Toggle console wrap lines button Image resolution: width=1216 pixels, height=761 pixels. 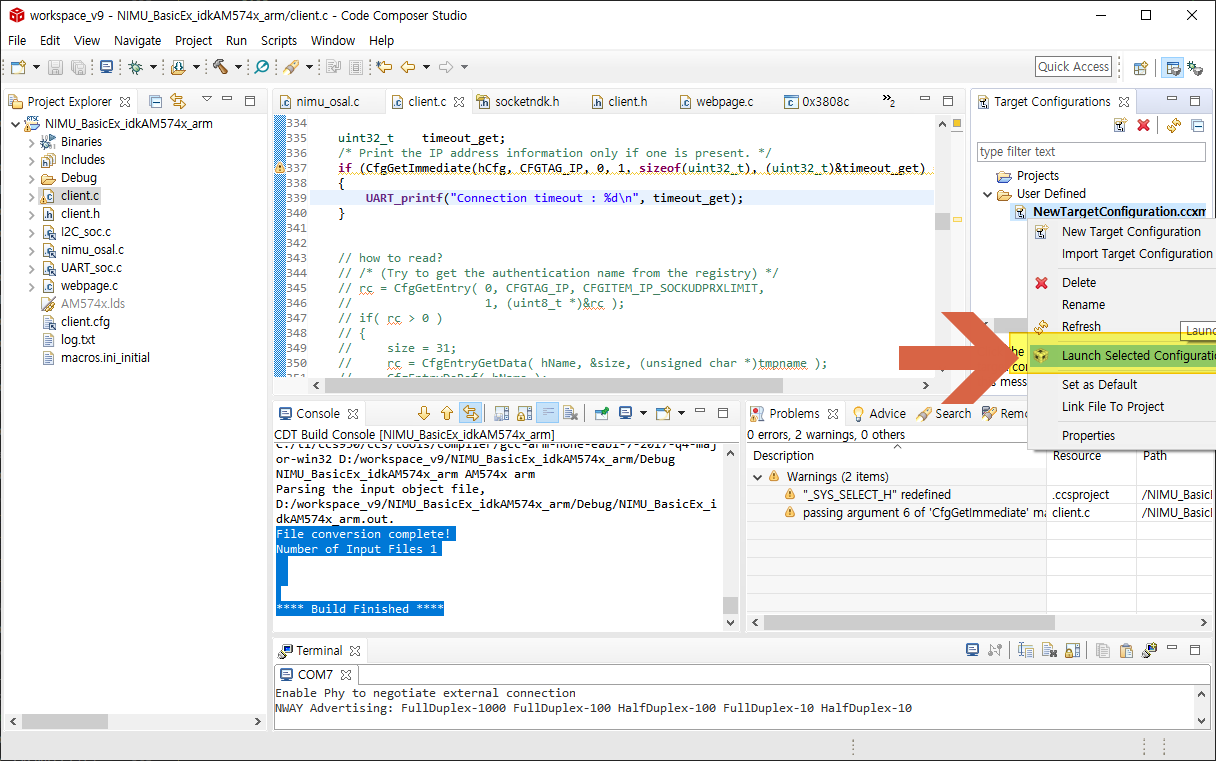[x=547, y=413]
